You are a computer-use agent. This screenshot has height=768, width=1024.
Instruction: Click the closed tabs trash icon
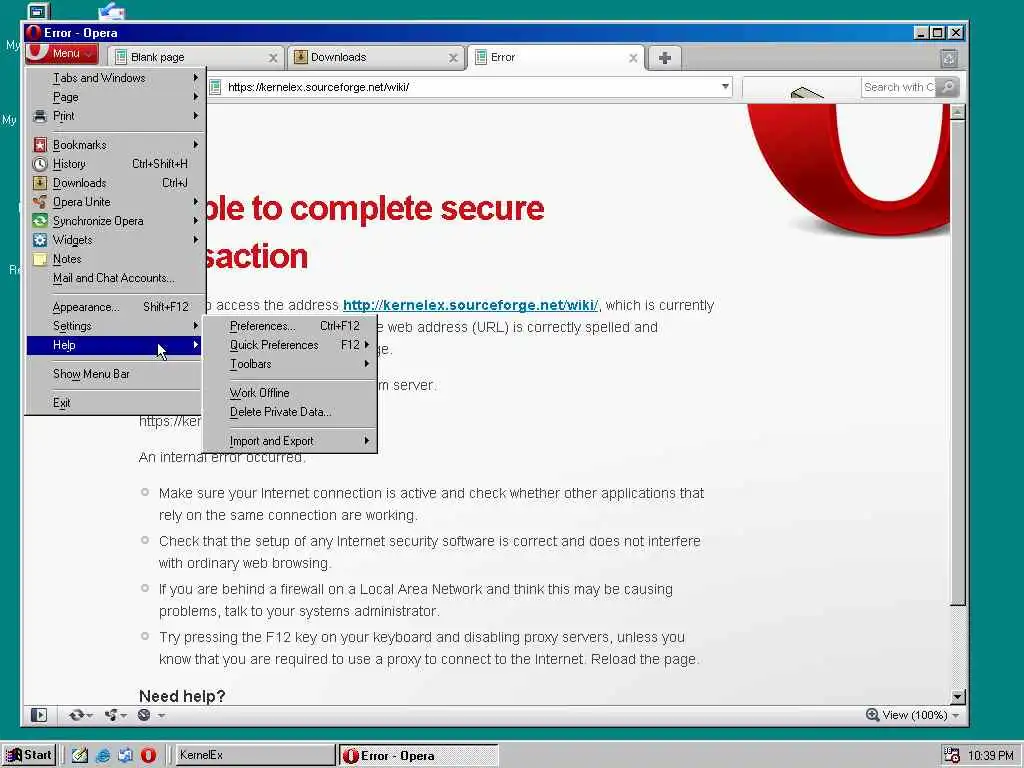pyautogui.click(x=949, y=59)
